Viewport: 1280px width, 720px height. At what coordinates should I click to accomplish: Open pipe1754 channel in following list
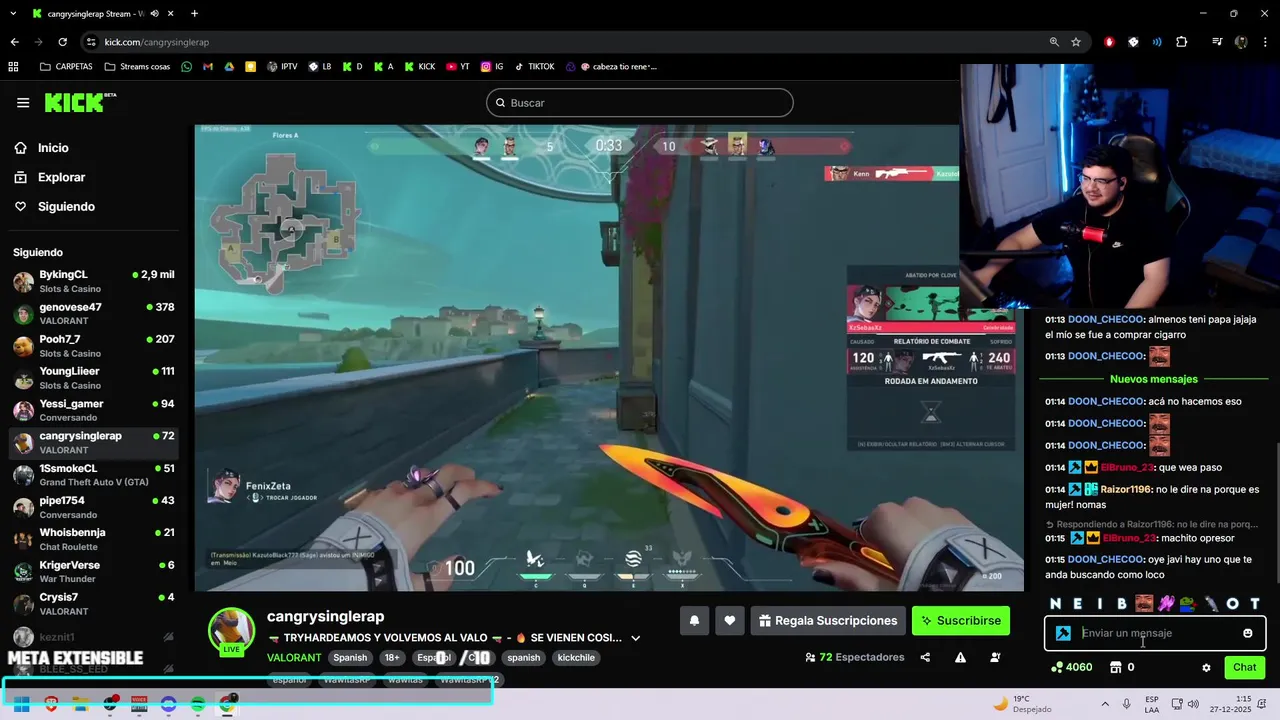pos(94,507)
